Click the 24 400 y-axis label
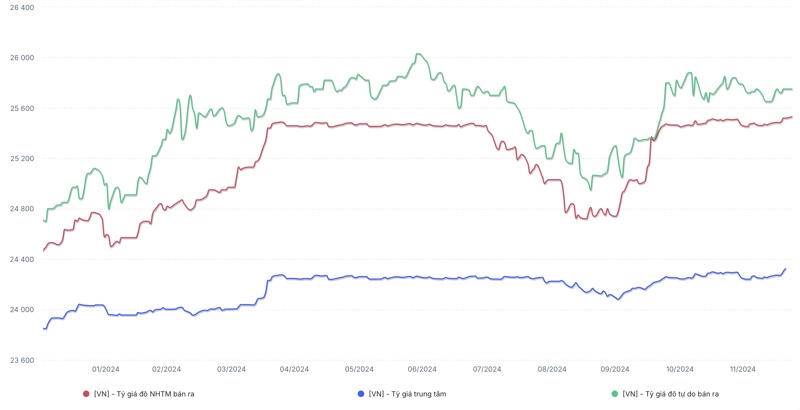The height and width of the screenshot is (410, 800). click(22, 259)
